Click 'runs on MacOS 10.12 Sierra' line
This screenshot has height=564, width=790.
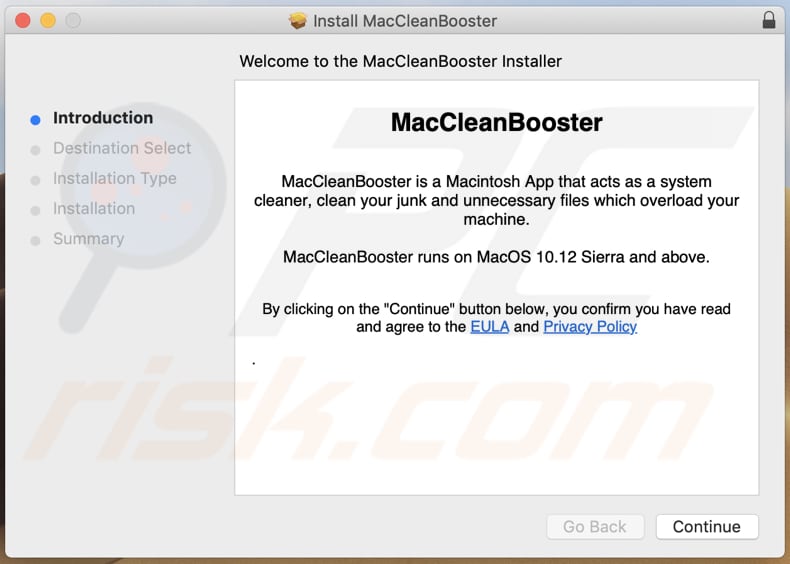pyautogui.click(x=496, y=257)
